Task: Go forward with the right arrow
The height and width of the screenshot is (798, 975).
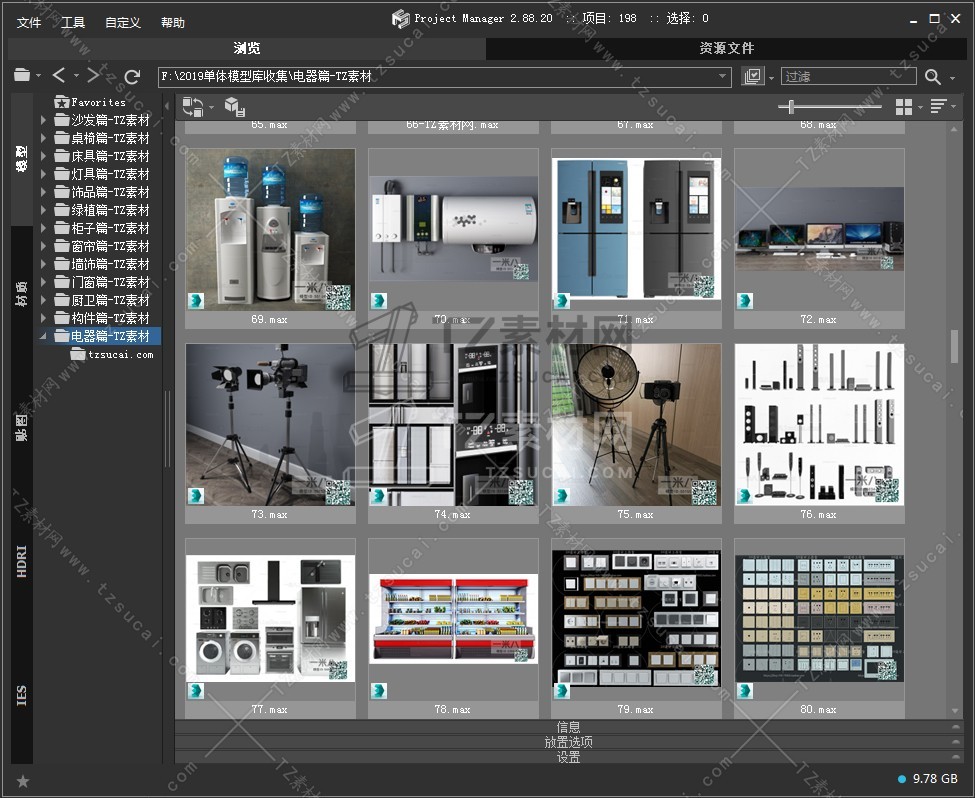Action: click(93, 76)
